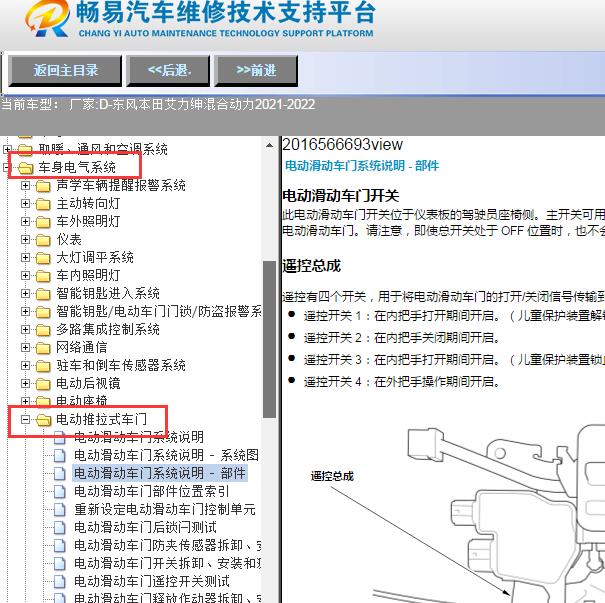Click the folder icon beside 大灯调平系统
The image size is (605, 603).
(x=43, y=258)
